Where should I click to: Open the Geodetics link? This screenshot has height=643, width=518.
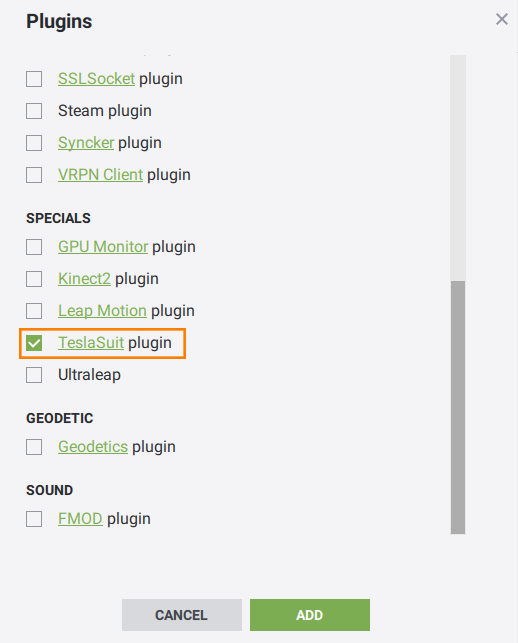tap(93, 447)
